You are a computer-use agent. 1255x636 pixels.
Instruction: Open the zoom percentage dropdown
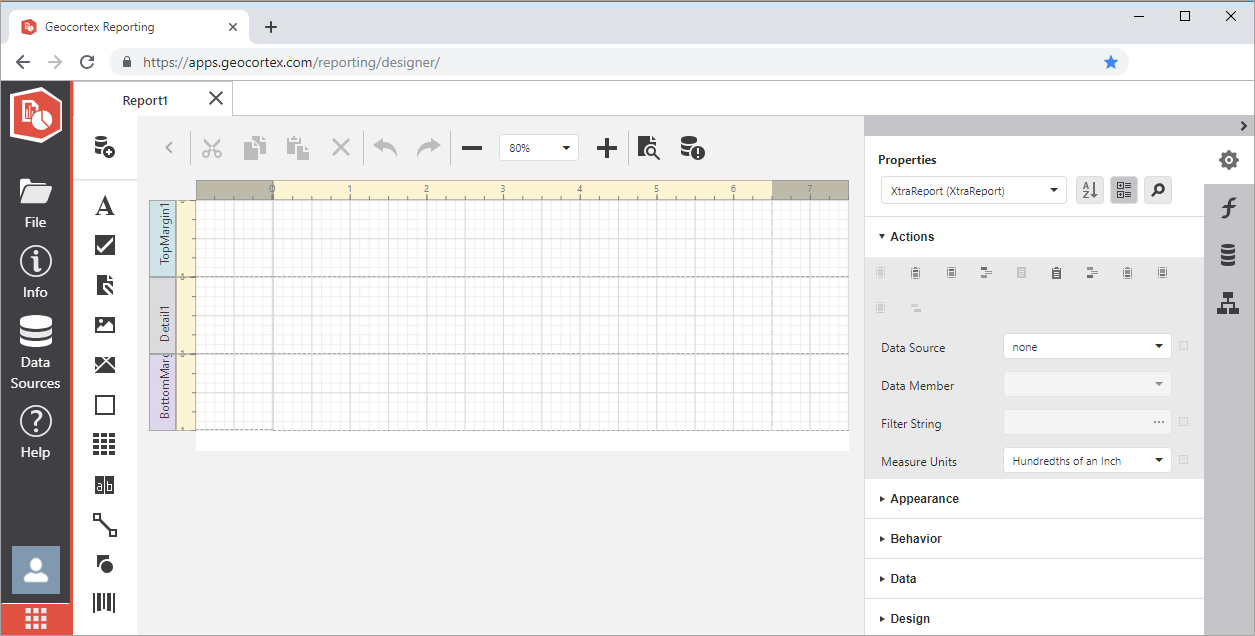[x=568, y=147]
